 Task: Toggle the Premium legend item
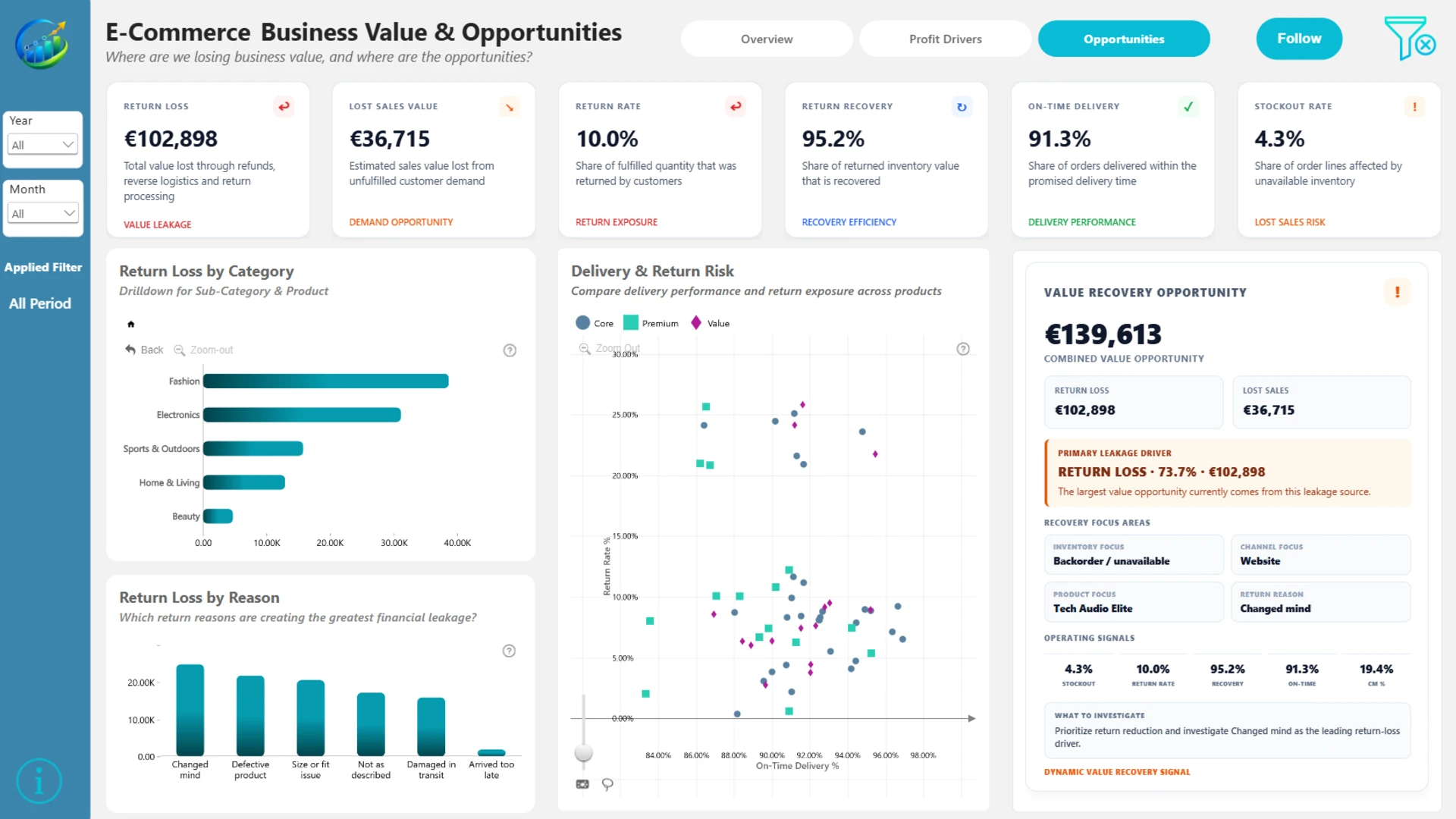tap(651, 323)
